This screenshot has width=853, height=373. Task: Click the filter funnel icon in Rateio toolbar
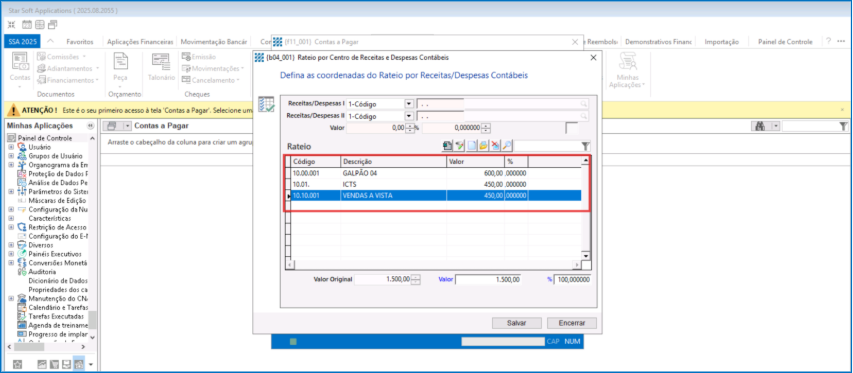585,146
